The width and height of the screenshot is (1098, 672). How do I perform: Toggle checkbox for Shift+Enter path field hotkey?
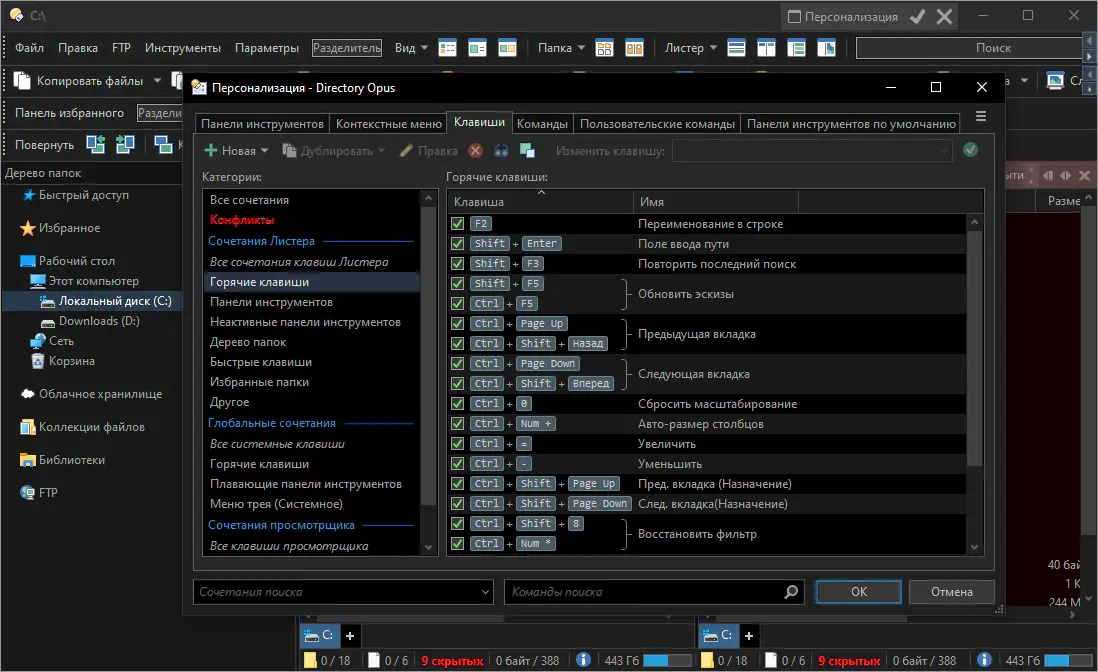coord(458,244)
